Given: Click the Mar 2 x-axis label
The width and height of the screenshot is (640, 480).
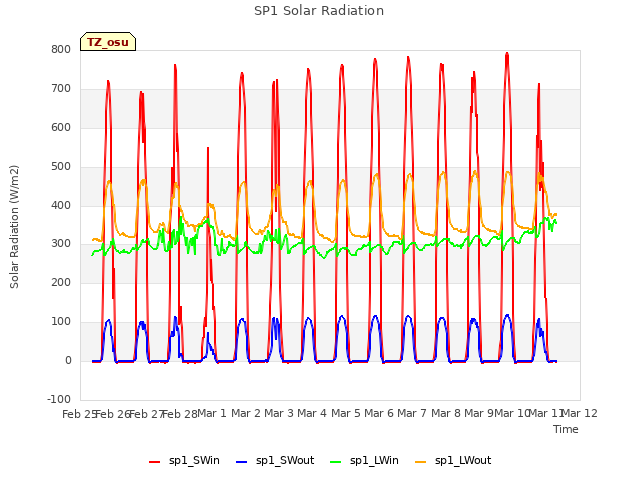Looking at the screenshot, I should (246, 413).
